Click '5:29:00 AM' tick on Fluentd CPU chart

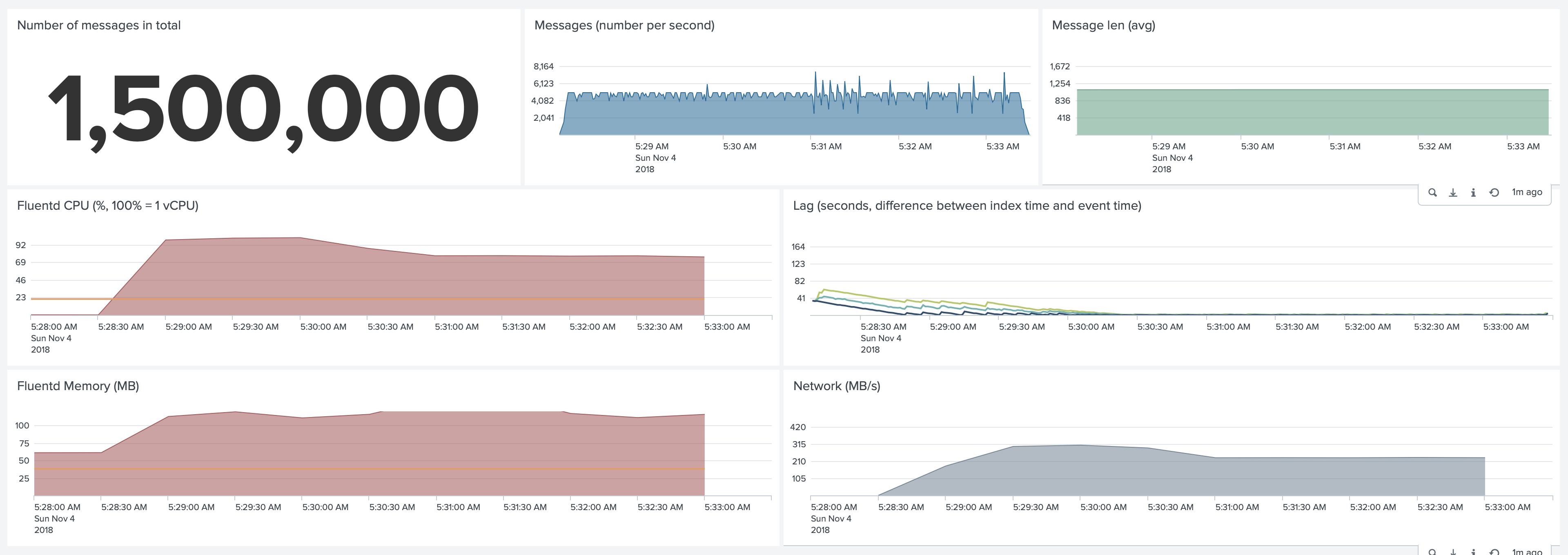click(x=189, y=327)
